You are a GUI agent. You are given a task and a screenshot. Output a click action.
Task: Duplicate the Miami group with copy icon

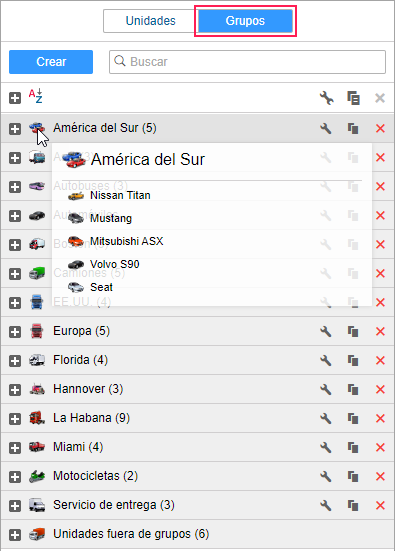click(x=353, y=447)
